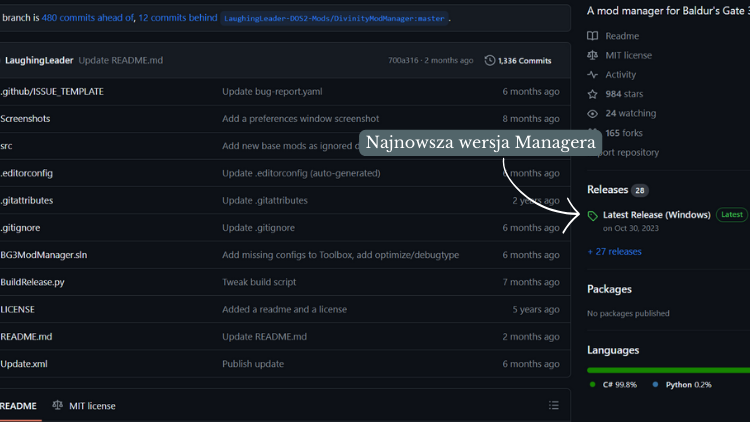Viewport: 750px width, 422px height.
Task: Open commit Update .gitignore
Action: pos(258,228)
